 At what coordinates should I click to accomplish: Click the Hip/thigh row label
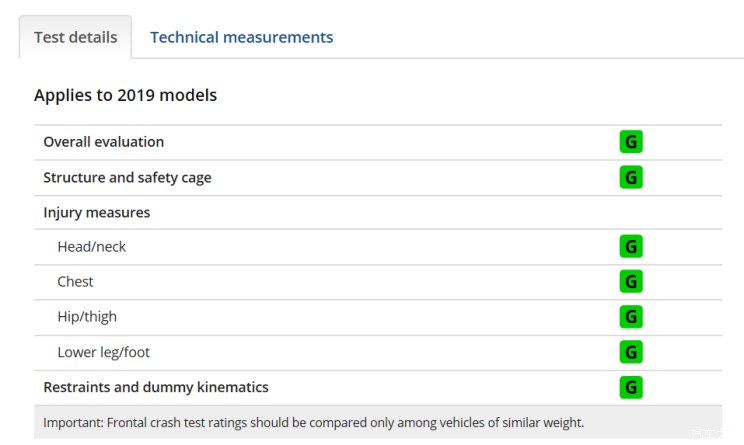87,317
